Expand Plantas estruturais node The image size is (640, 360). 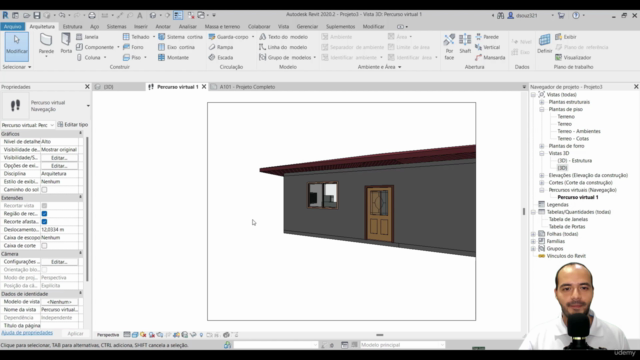pos(542,102)
